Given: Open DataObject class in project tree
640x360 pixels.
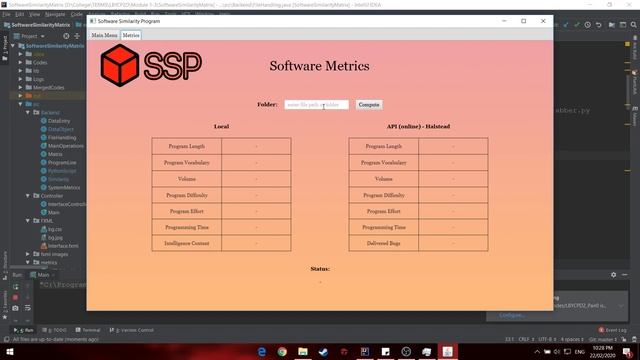Looking at the screenshot, I should 60,129.
